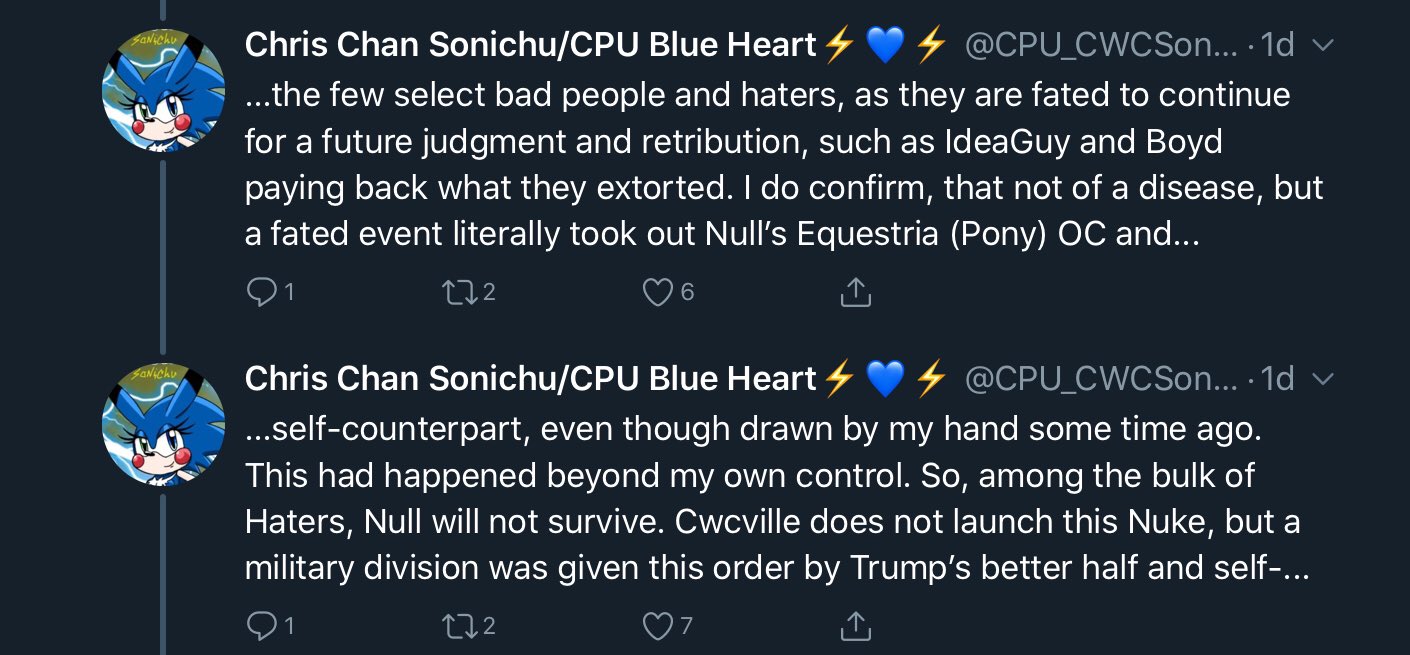Like the first tweet with 6 likes
Screen dimensions: 1410x655
(x=657, y=292)
